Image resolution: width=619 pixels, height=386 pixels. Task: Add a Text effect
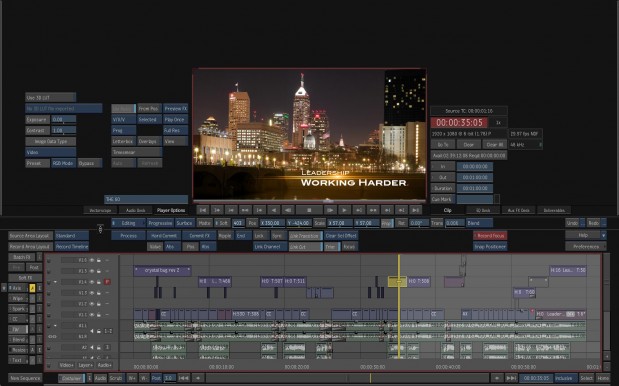click(18, 360)
